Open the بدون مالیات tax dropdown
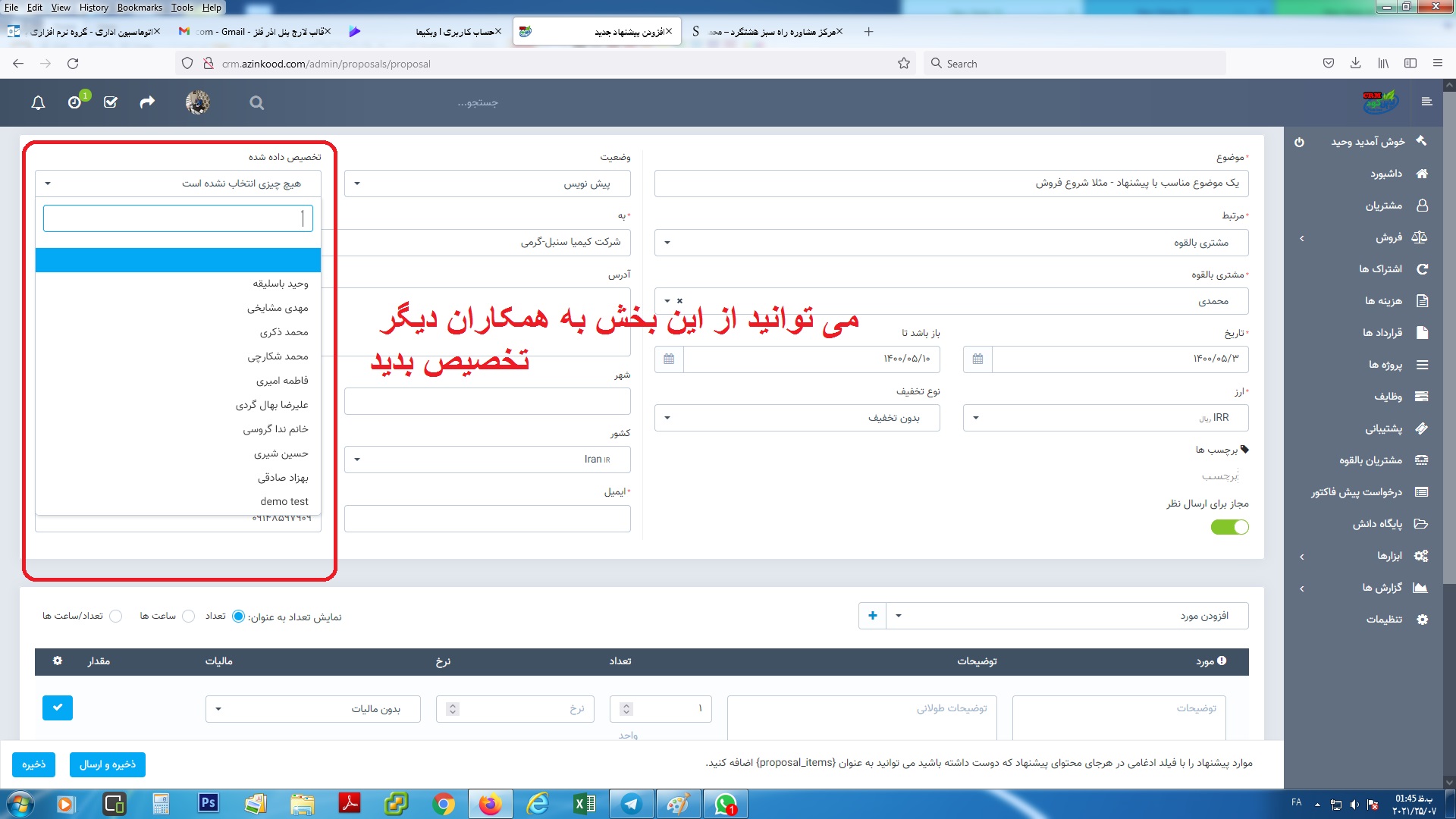The width and height of the screenshot is (1456, 819). click(x=313, y=709)
